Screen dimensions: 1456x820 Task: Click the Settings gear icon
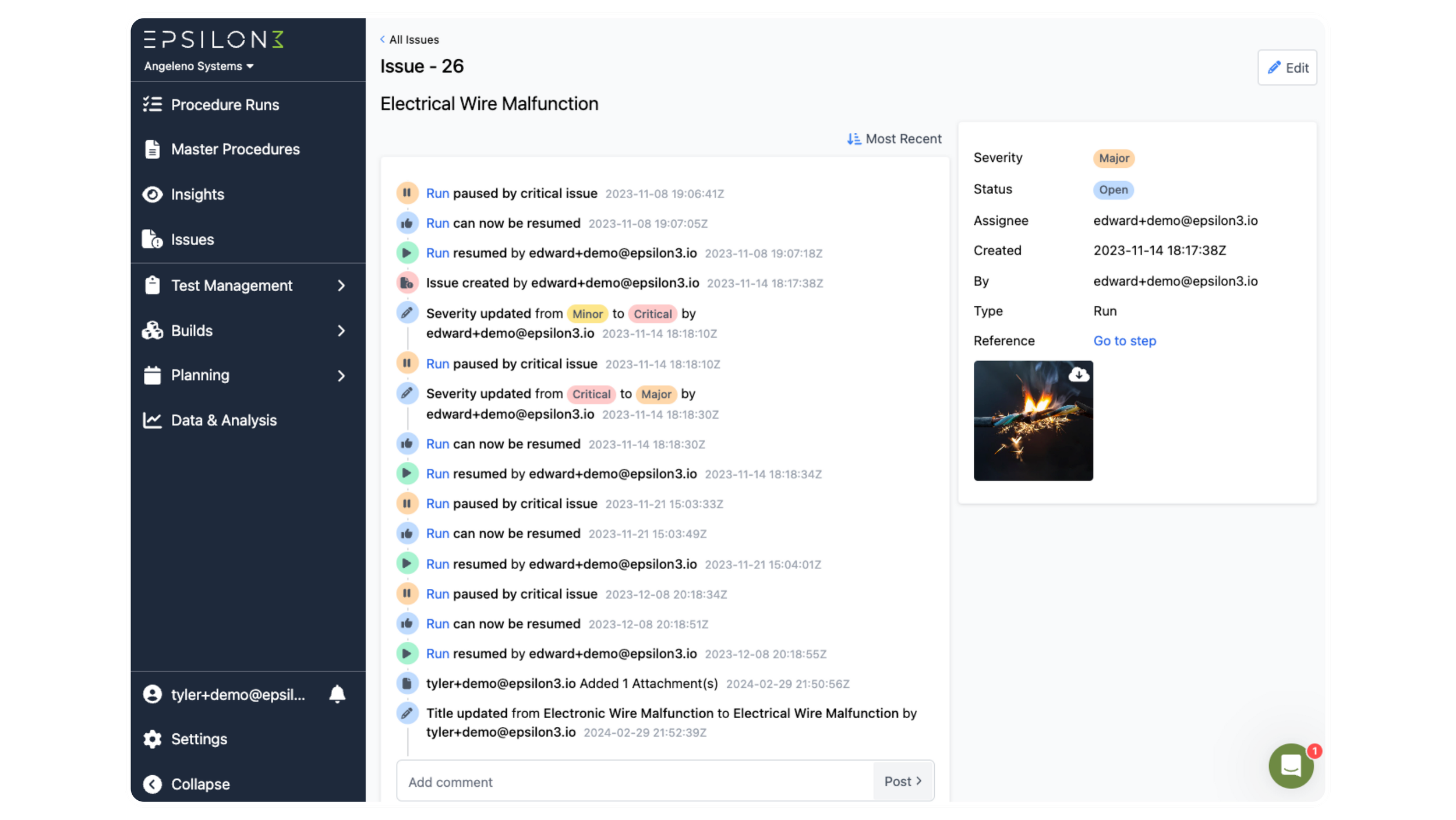click(x=153, y=739)
